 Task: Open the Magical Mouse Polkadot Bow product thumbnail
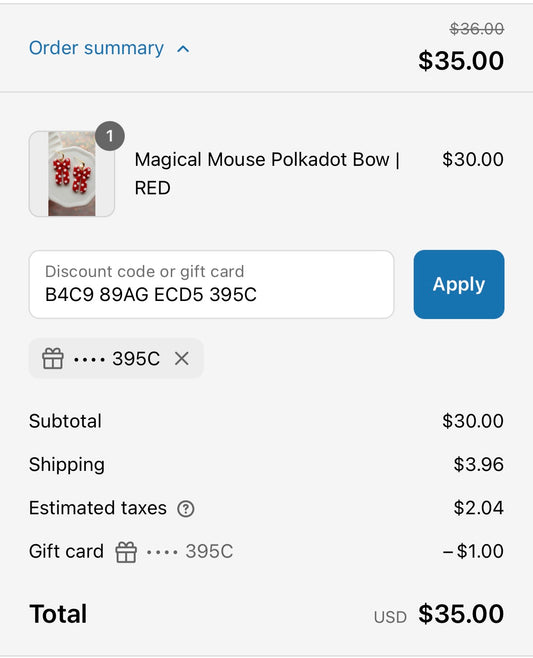tap(72, 174)
